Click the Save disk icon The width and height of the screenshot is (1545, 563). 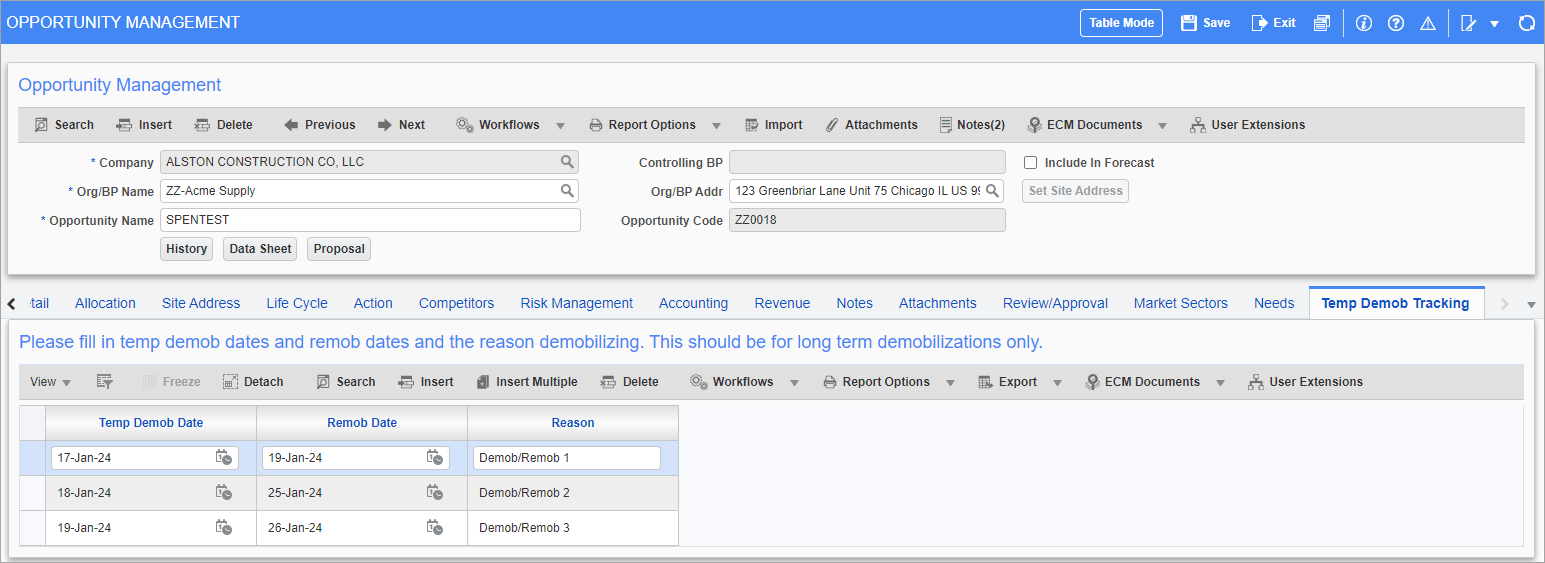click(1189, 23)
